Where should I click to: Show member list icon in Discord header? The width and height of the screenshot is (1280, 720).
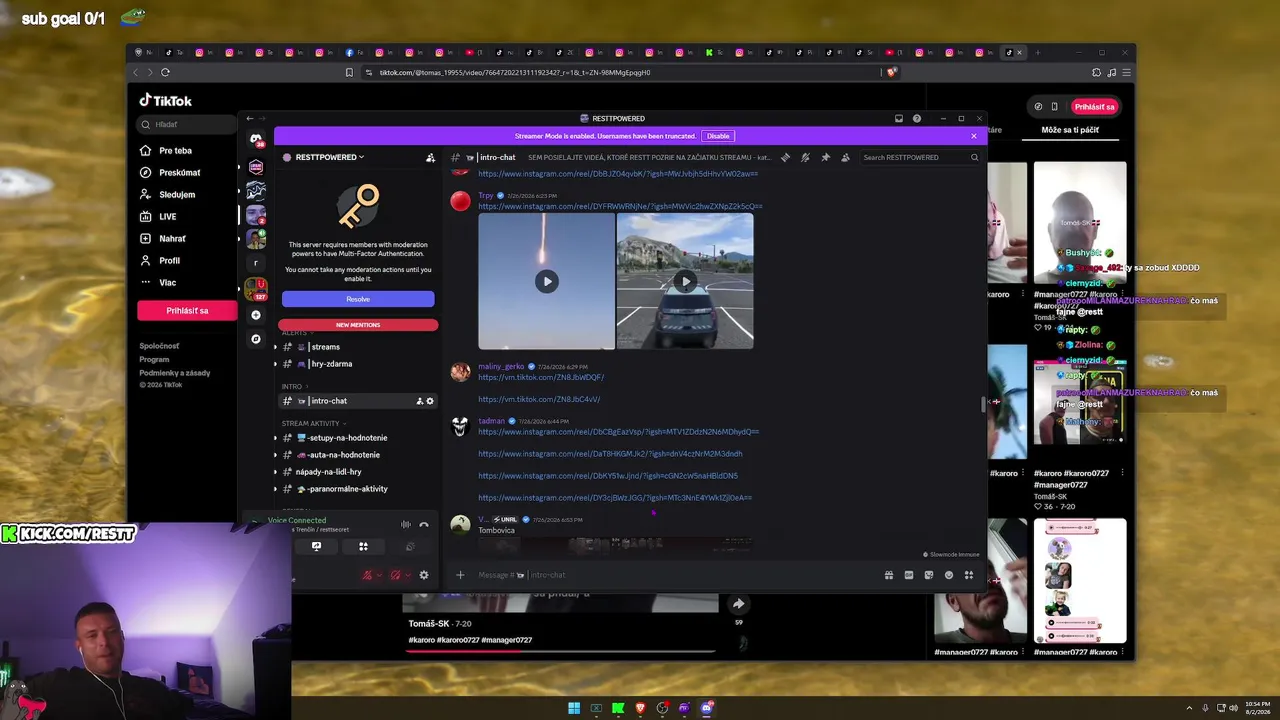845,157
